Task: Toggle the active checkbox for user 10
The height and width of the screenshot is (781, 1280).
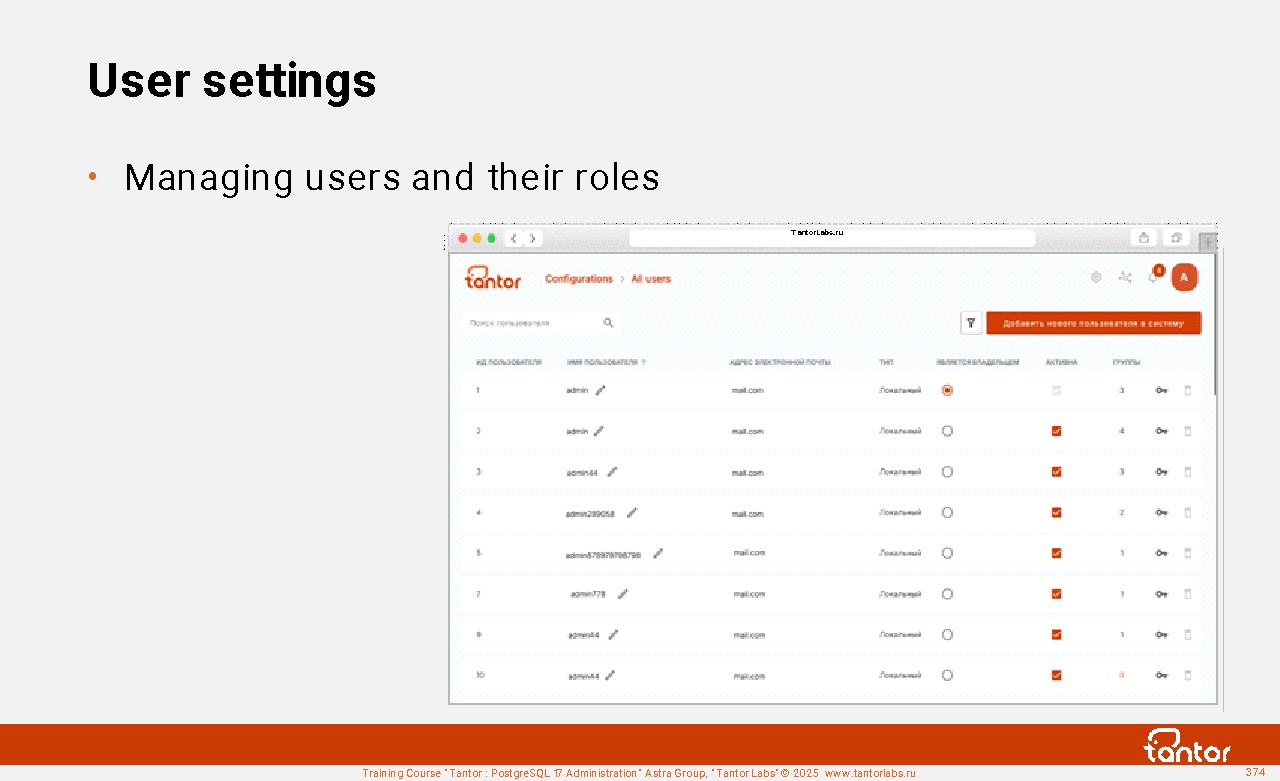Action: click(x=1056, y=675)
